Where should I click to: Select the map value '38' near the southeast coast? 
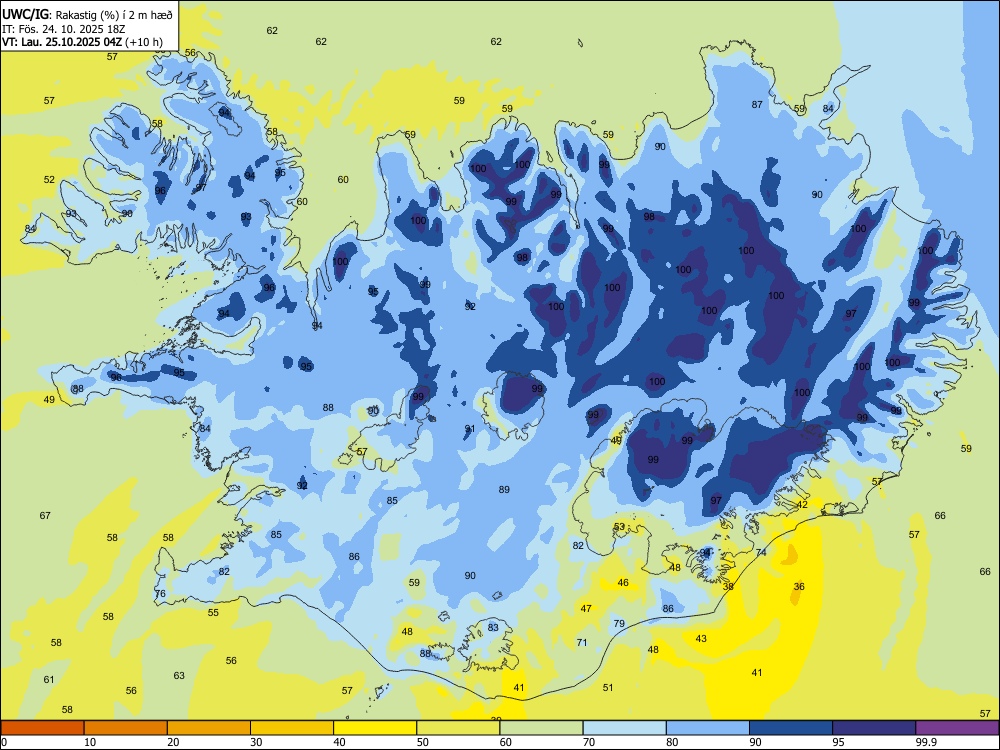point(728,586)
